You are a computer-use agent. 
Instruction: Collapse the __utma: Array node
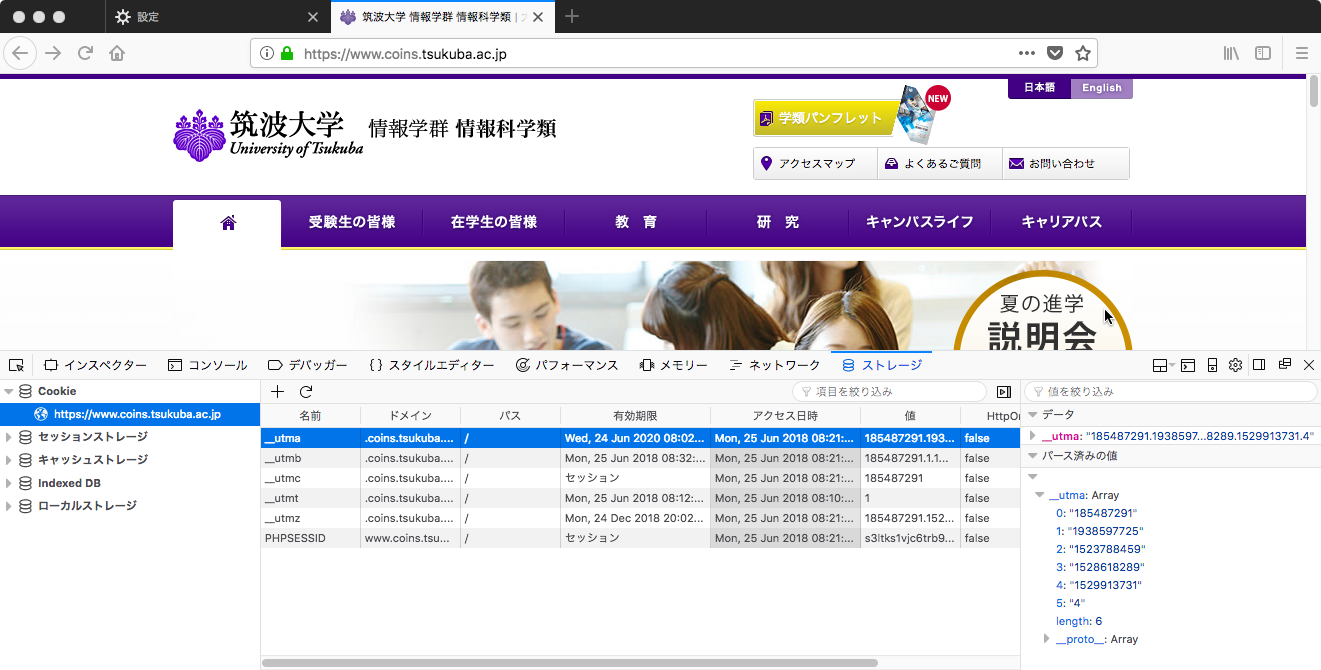coord(1040,495)
